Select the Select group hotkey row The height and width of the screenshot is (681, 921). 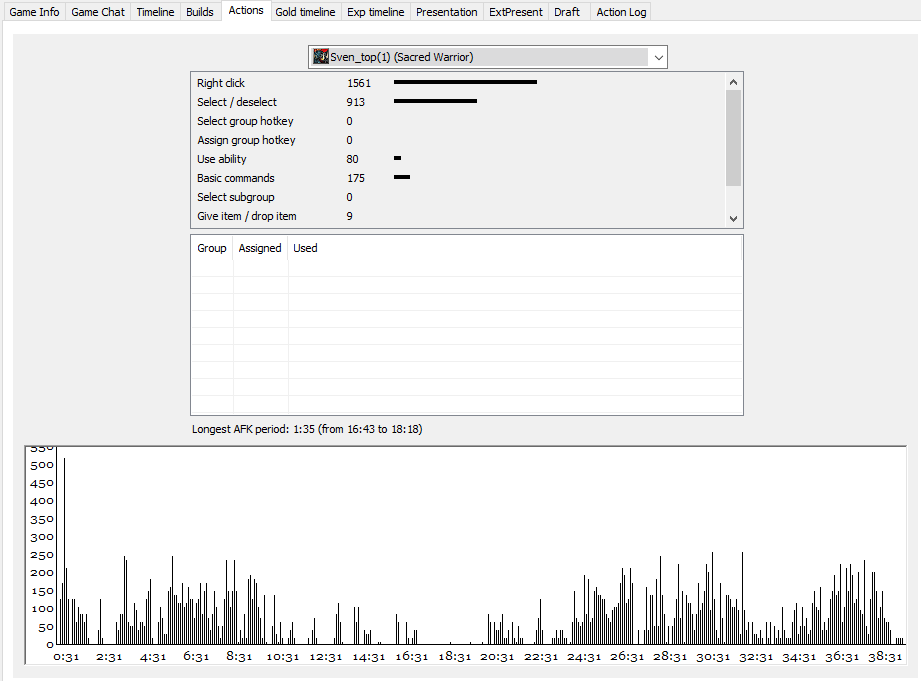458,121
